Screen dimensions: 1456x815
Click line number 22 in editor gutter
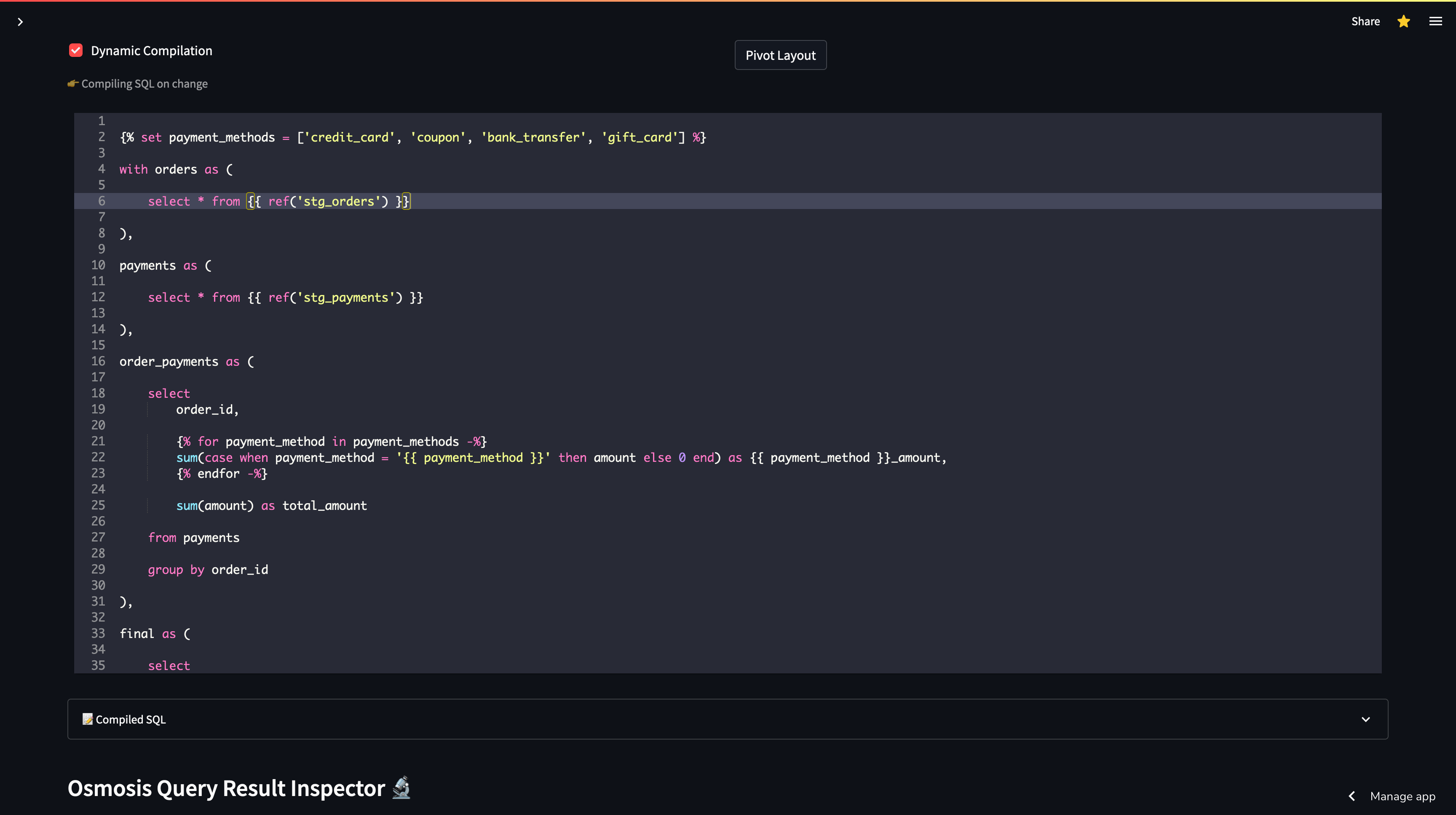point(98,457)
